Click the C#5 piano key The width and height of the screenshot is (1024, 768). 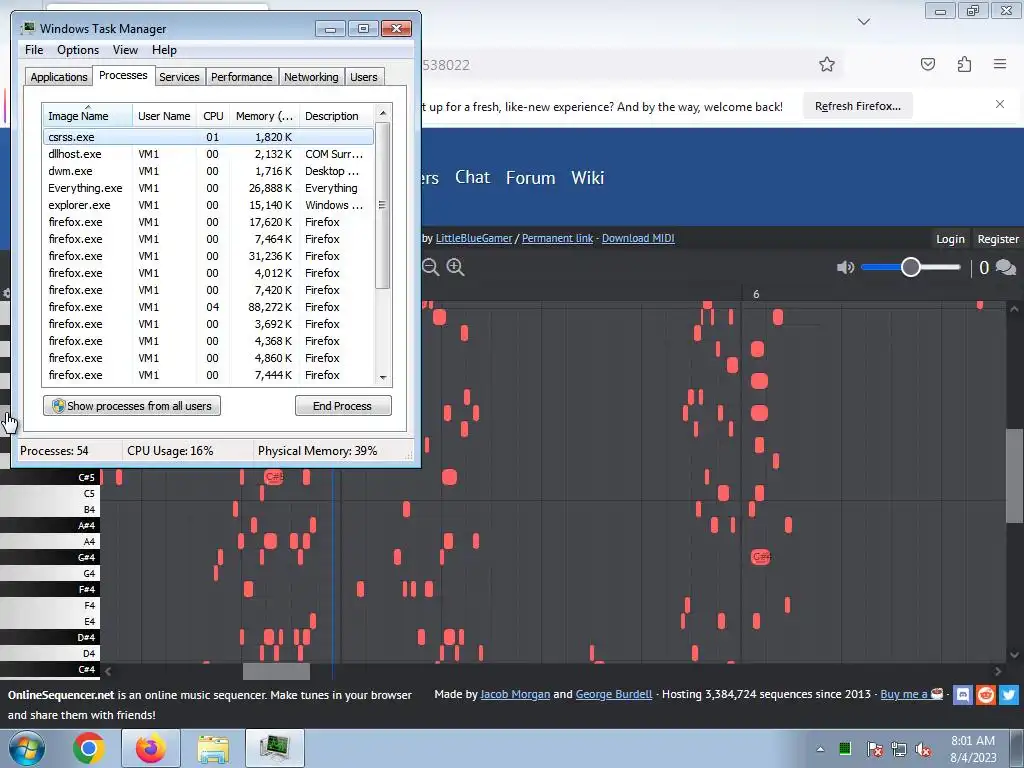click(x=50, y=477)
